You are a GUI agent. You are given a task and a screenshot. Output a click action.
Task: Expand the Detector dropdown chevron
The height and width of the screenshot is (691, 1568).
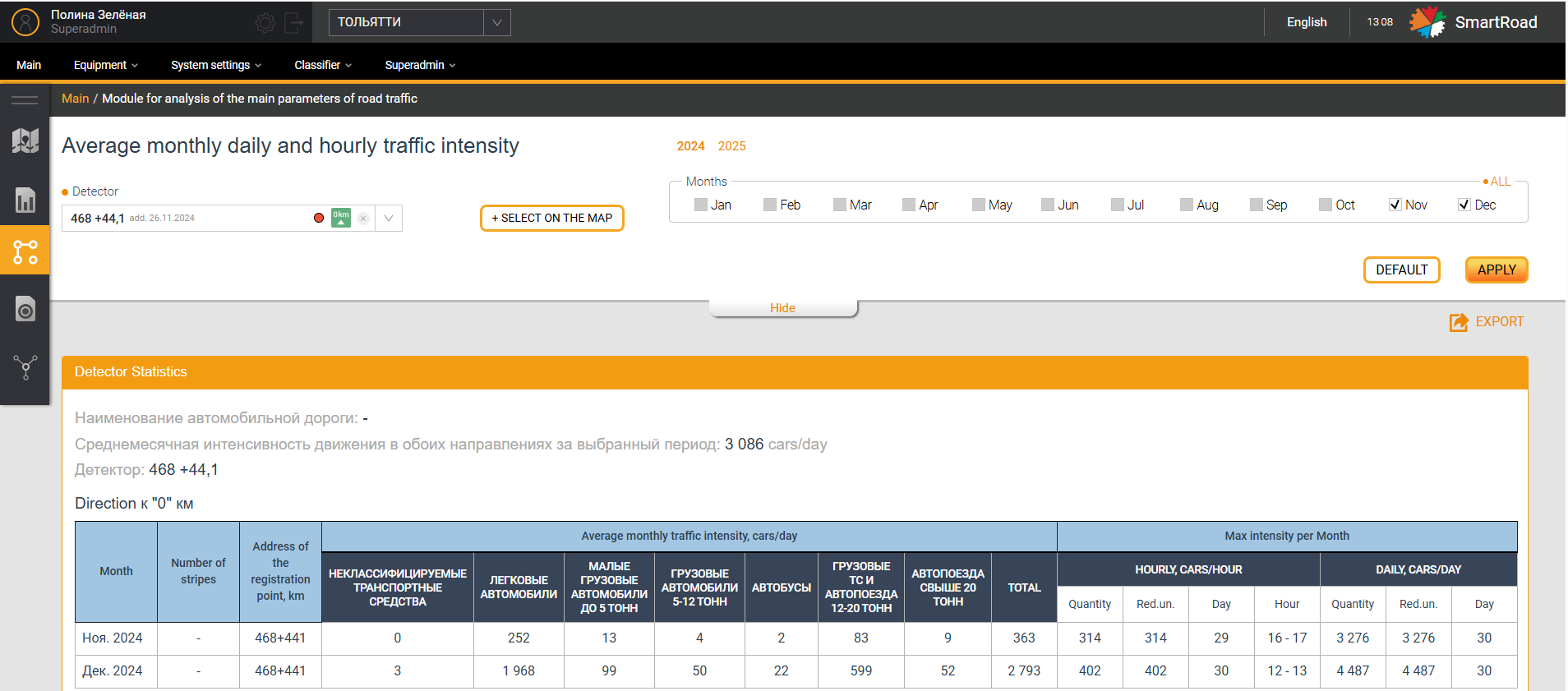tap(389, 219)
